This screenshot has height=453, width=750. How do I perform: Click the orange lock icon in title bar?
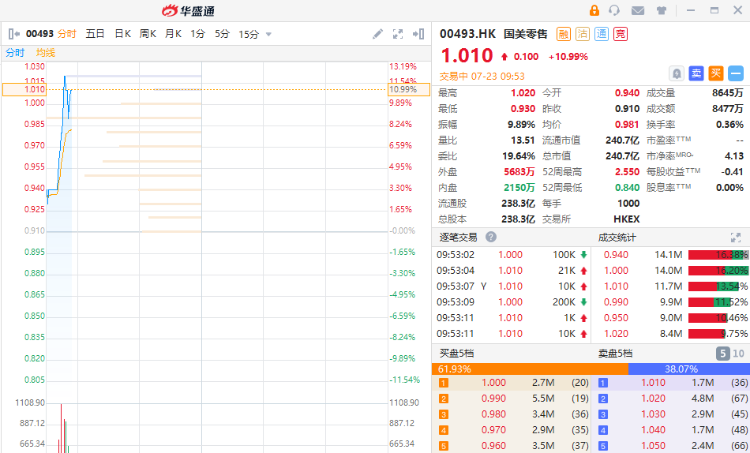(594, 11)
